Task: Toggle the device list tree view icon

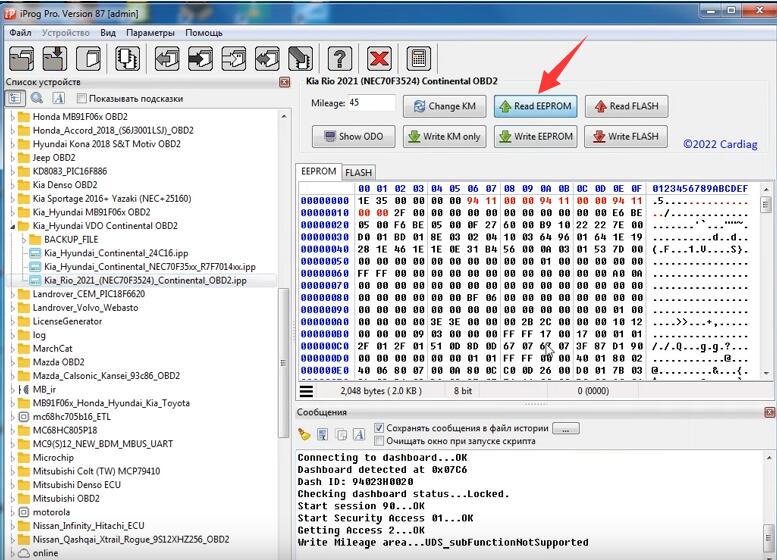Action: tap(15, 98)
